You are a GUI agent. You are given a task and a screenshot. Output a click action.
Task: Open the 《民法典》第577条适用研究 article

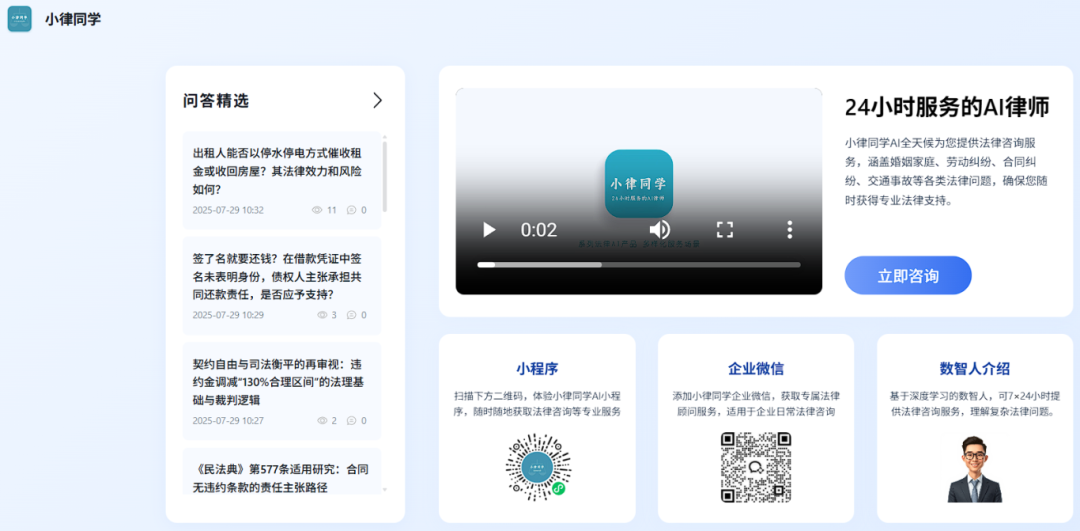point(280,478)
